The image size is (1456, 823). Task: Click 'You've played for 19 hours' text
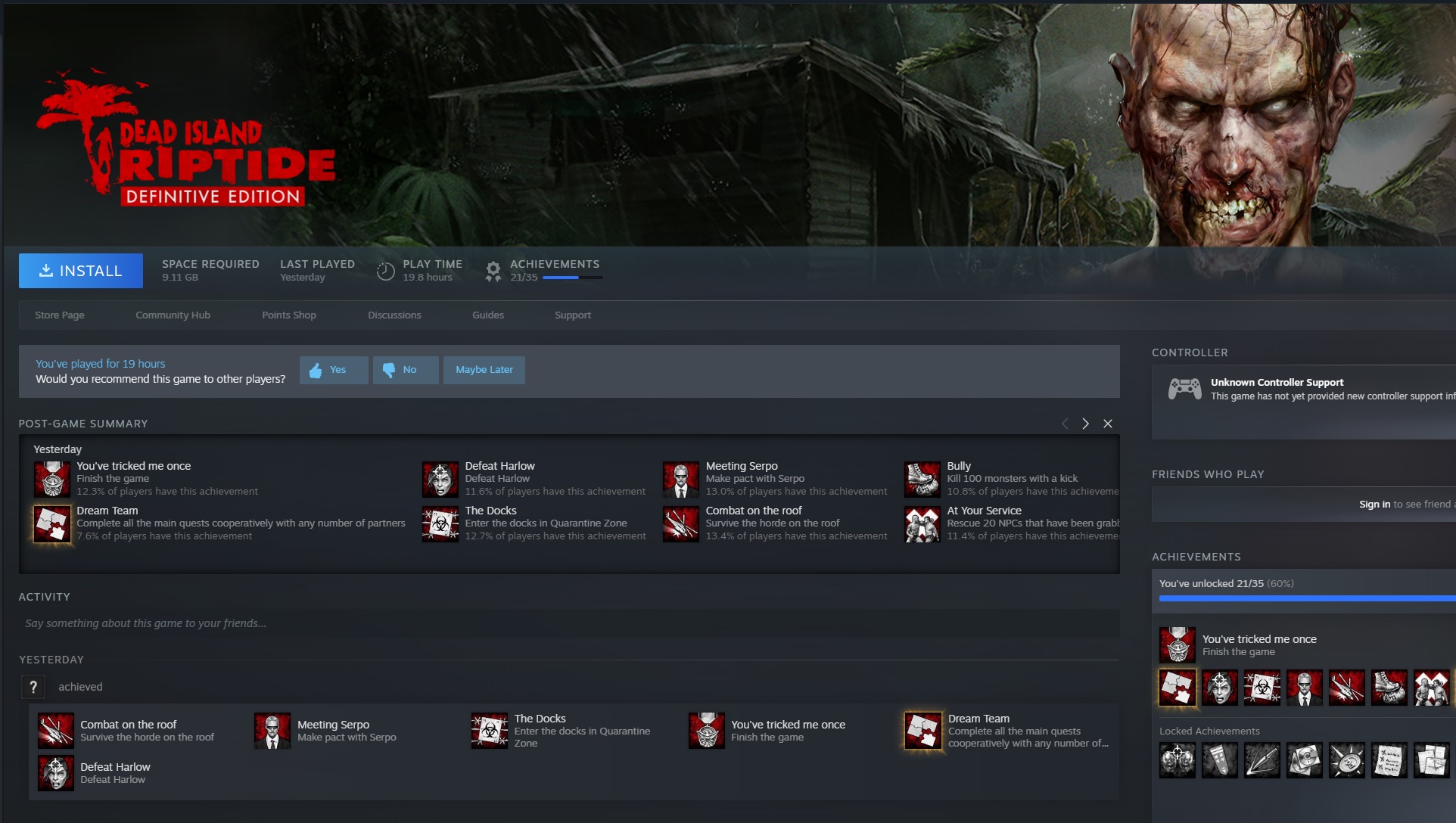click(x=100, y=364)
